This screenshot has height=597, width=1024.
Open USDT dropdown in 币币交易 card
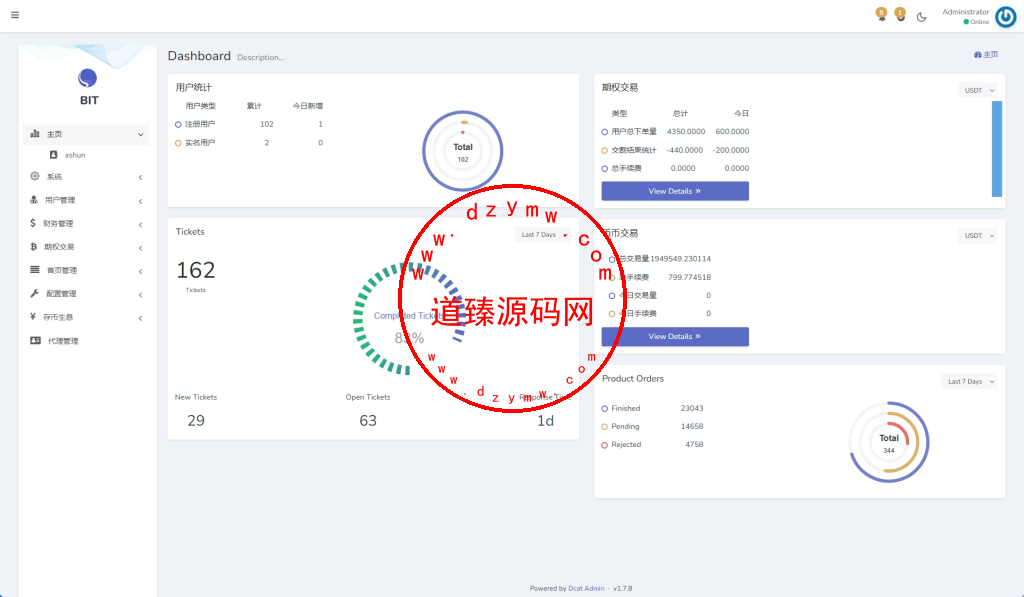(978, 235)
